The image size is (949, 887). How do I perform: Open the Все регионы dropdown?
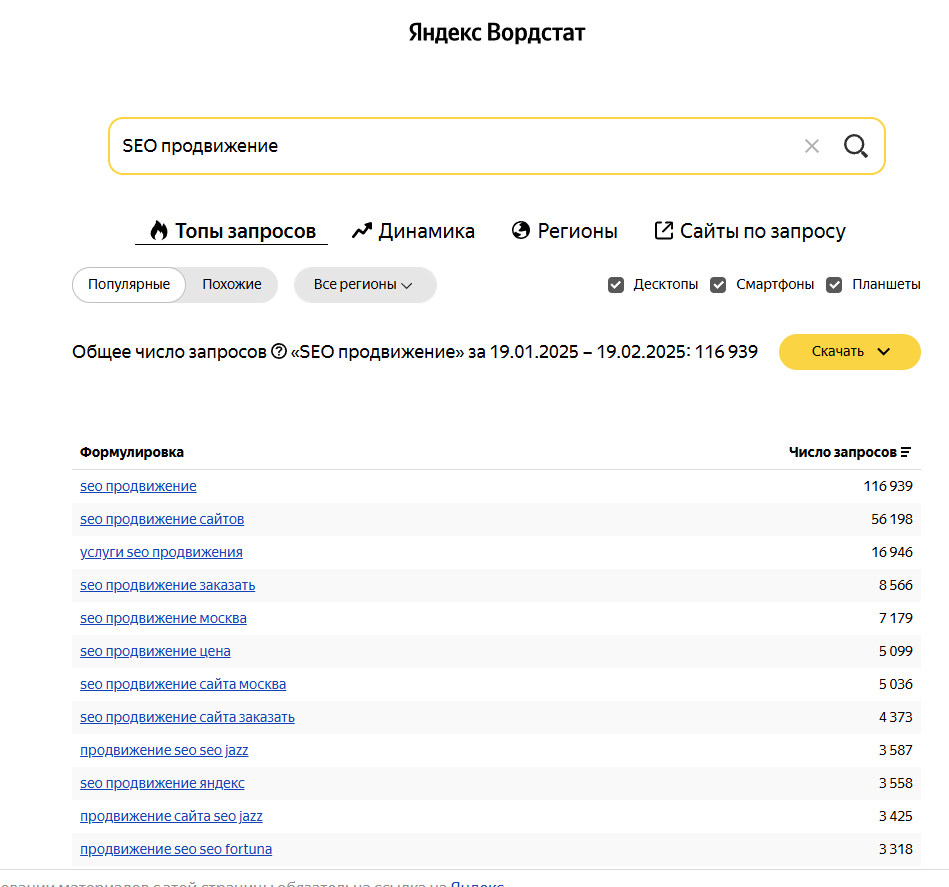[x=364, y=284]
